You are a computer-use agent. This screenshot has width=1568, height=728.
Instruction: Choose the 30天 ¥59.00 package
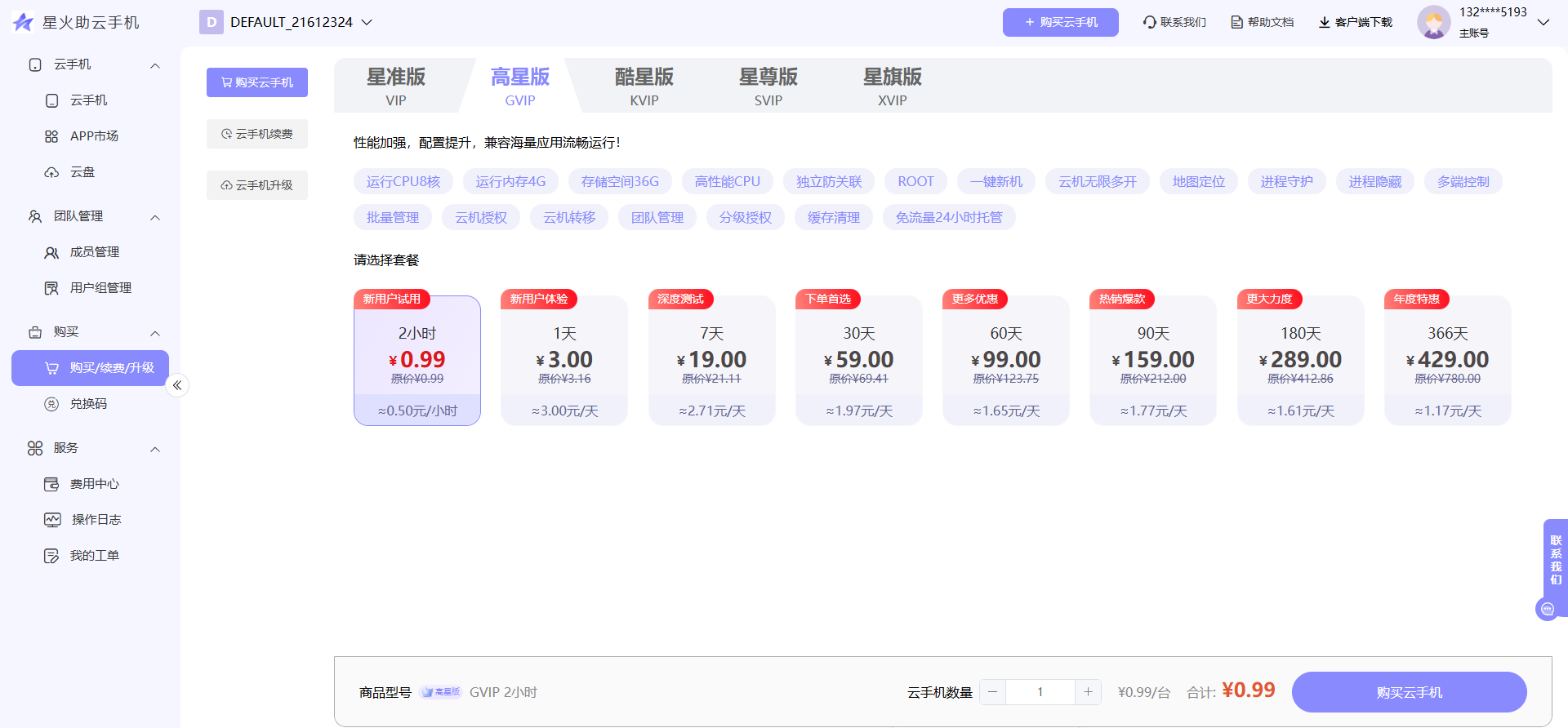click(x=858, y=361)
